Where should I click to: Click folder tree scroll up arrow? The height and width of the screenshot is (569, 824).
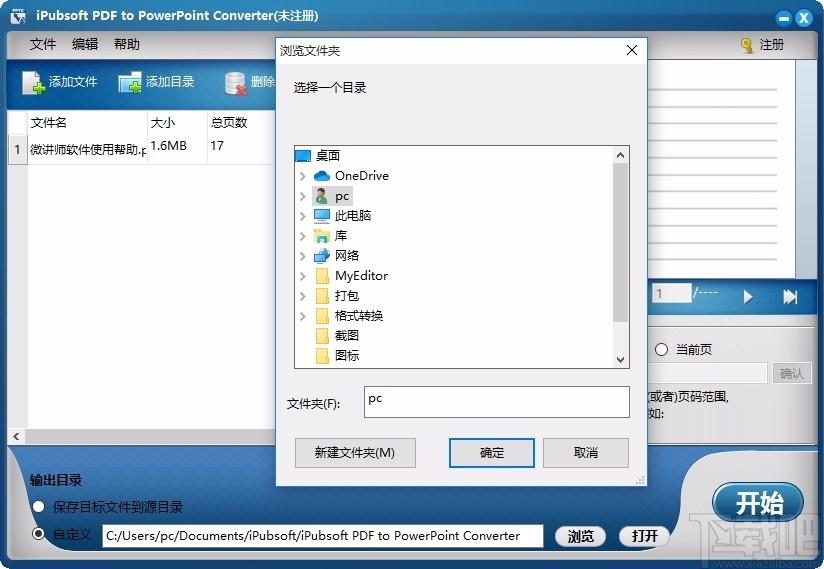620,156
